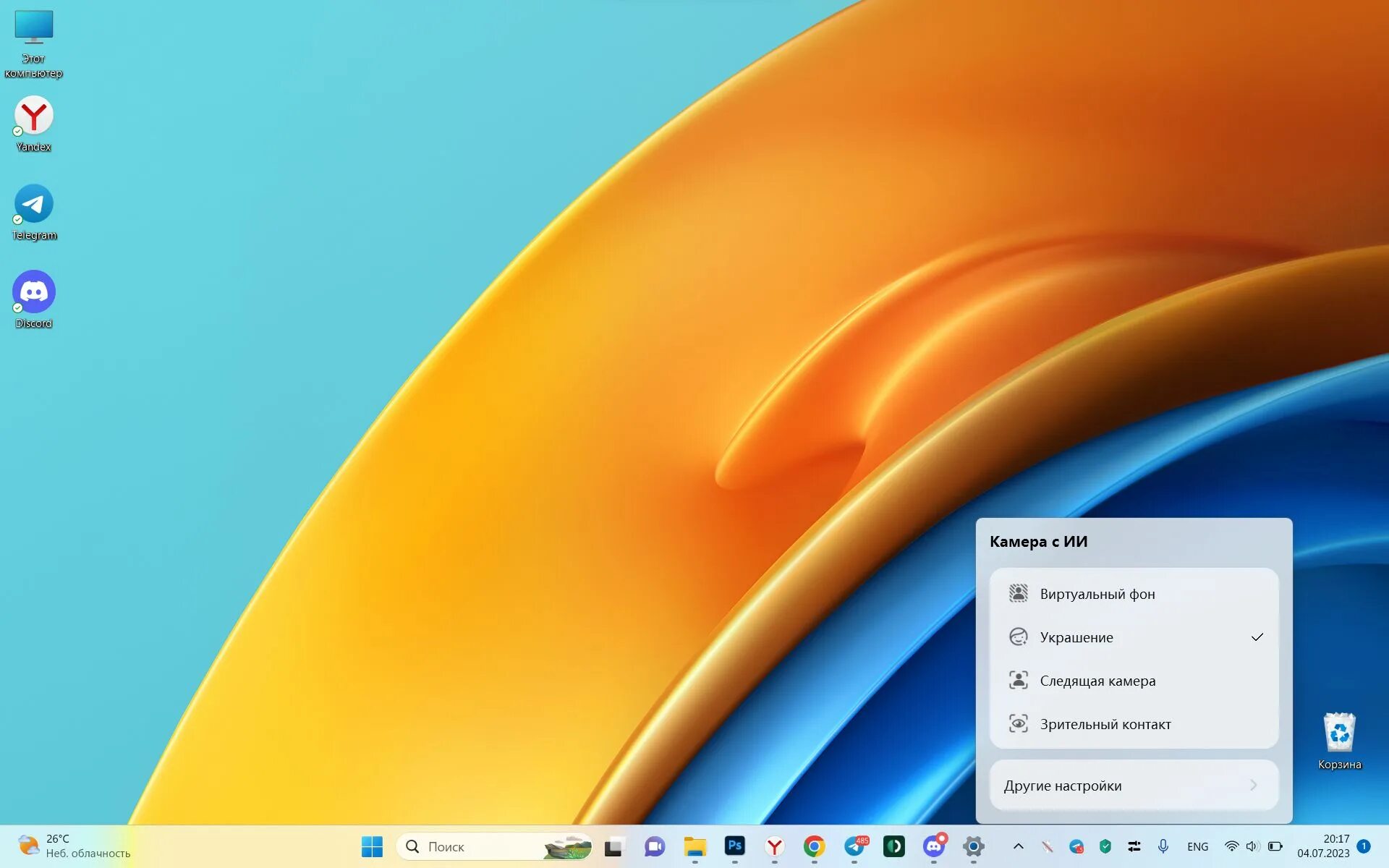The image size is (1389, 868).
Task: Open Settings gear in the taskbar
Action: (x=974, y=846)
